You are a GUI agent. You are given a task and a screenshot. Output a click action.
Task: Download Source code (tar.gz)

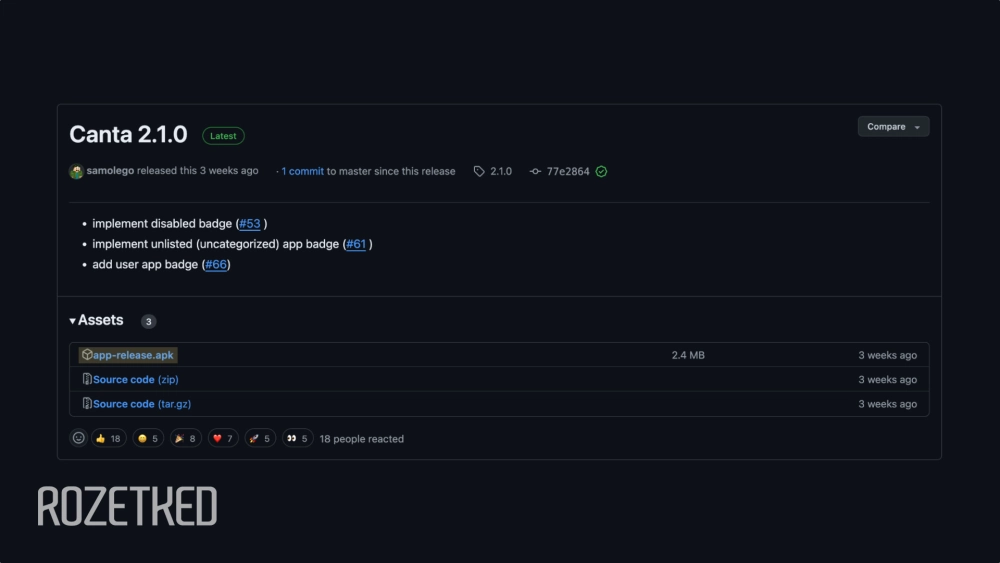[142, 404]
